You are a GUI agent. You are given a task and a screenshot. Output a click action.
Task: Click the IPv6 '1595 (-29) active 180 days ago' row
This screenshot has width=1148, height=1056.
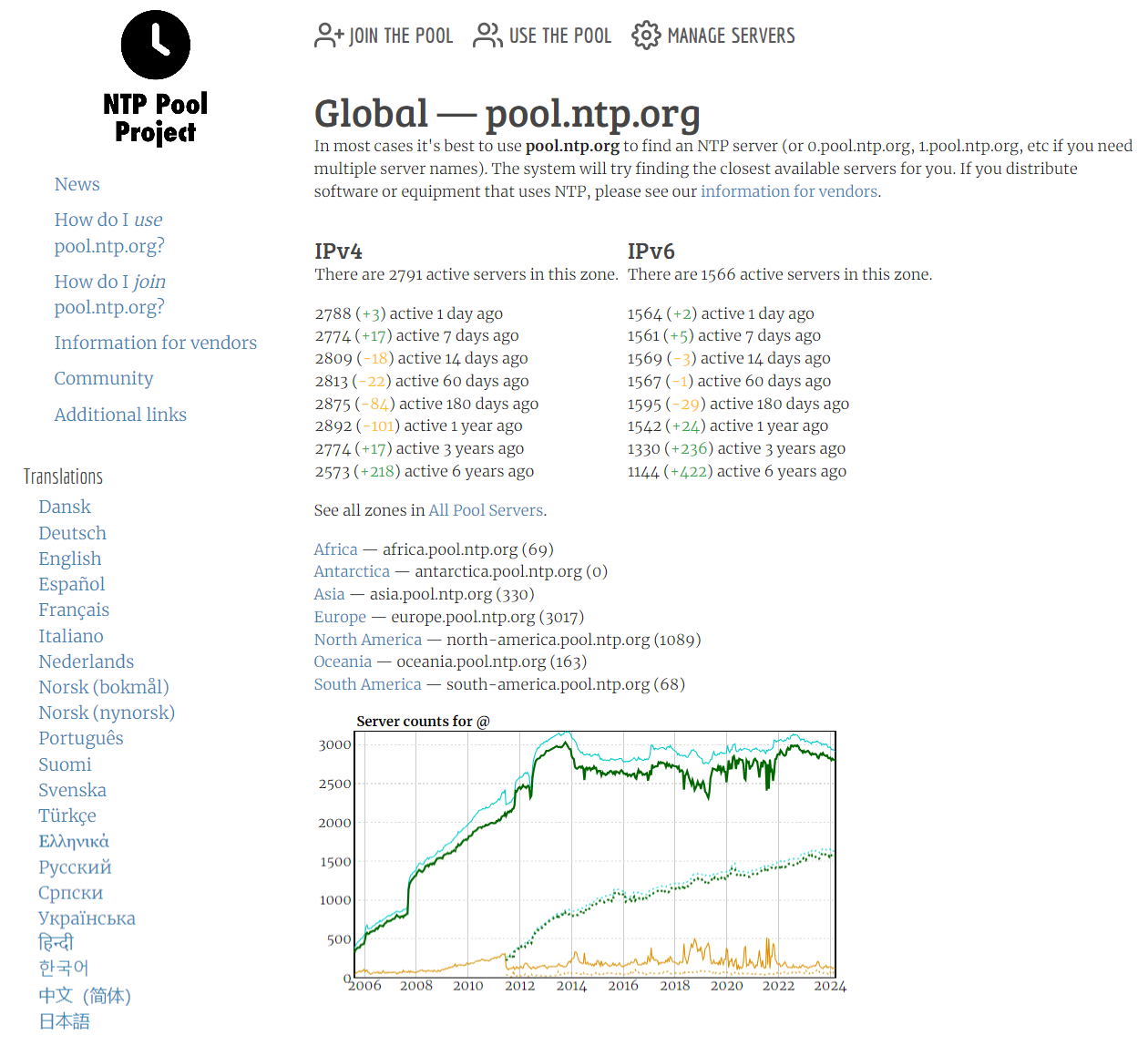click(x=738, y=404)
